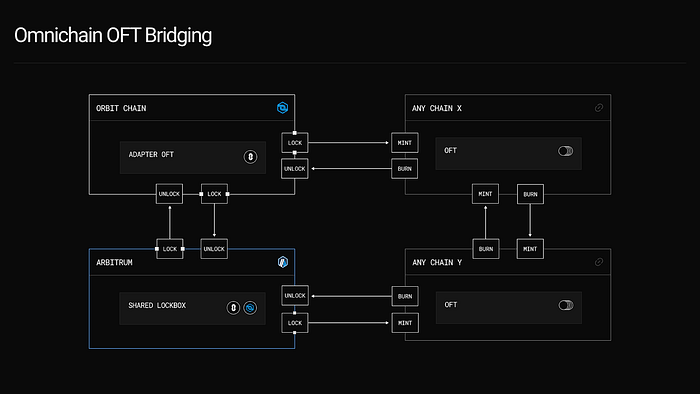700x394 pixels.
Task: Select the Adapter OFT panel
Action: click(x=193, y=158)
